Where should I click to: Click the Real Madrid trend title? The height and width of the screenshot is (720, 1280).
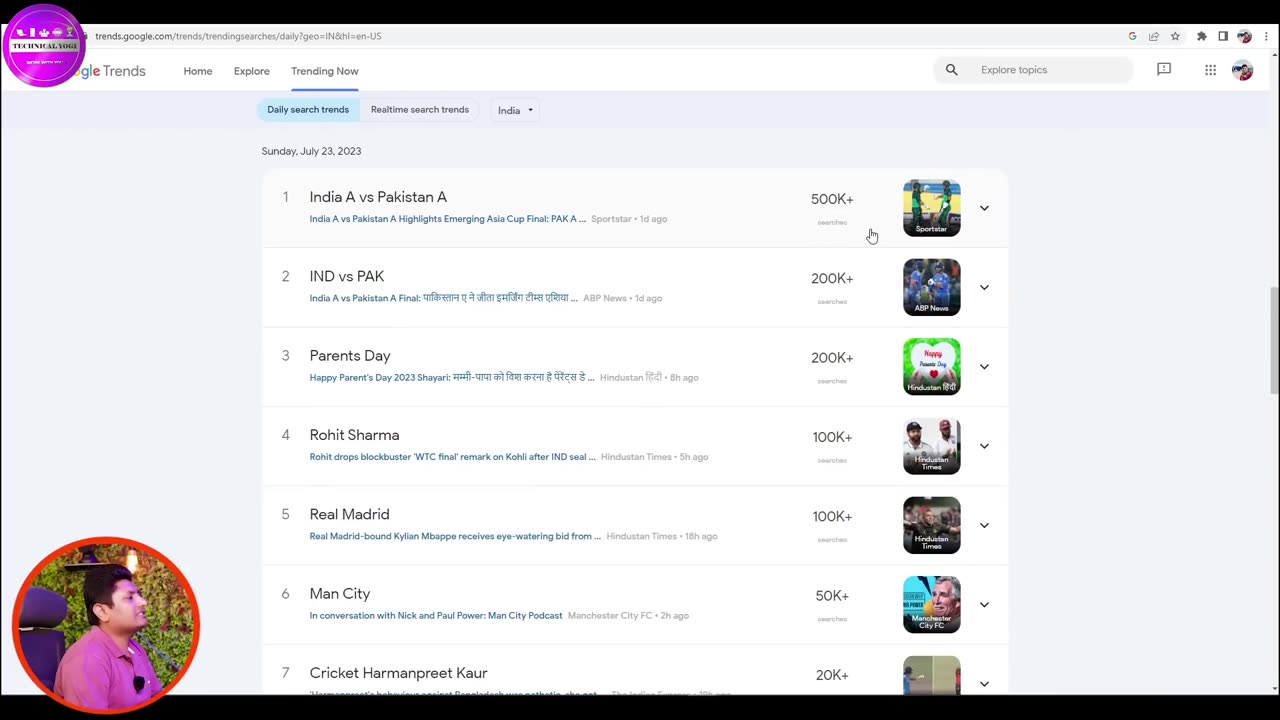coord(349,514)
